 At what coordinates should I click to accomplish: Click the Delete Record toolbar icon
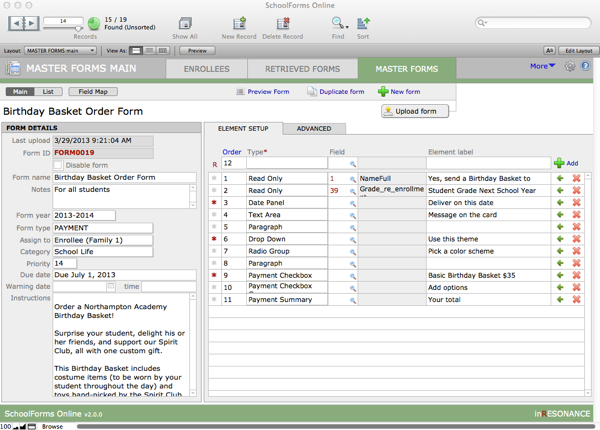coord(283,24)
